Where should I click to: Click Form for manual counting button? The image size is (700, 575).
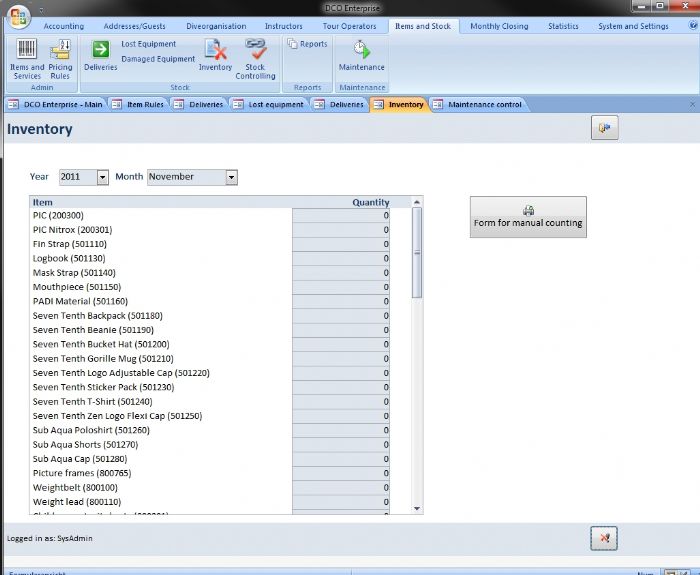(x=528, y=216)
